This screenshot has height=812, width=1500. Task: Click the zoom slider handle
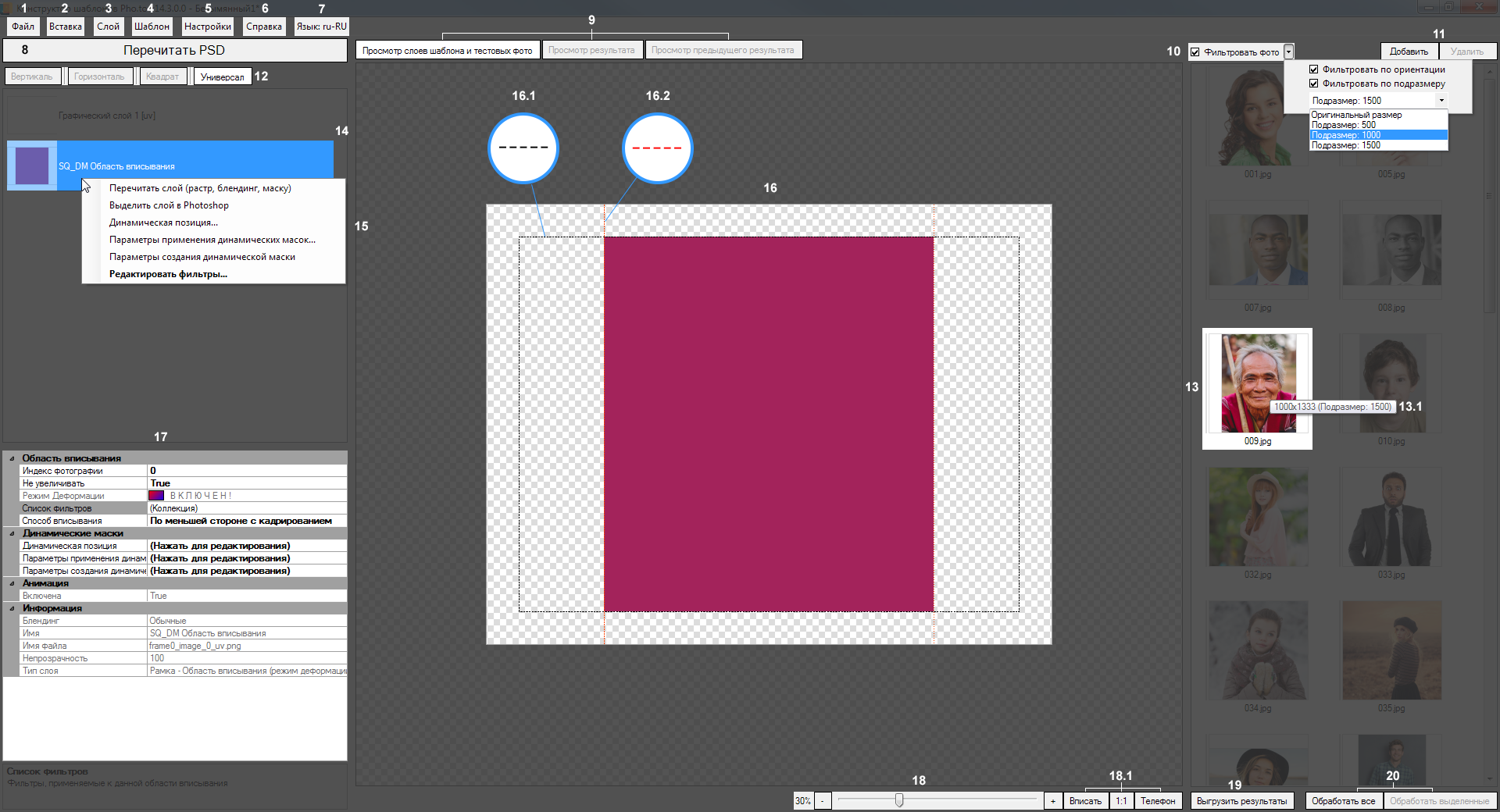pyautogui.click(x=899, y=800)
